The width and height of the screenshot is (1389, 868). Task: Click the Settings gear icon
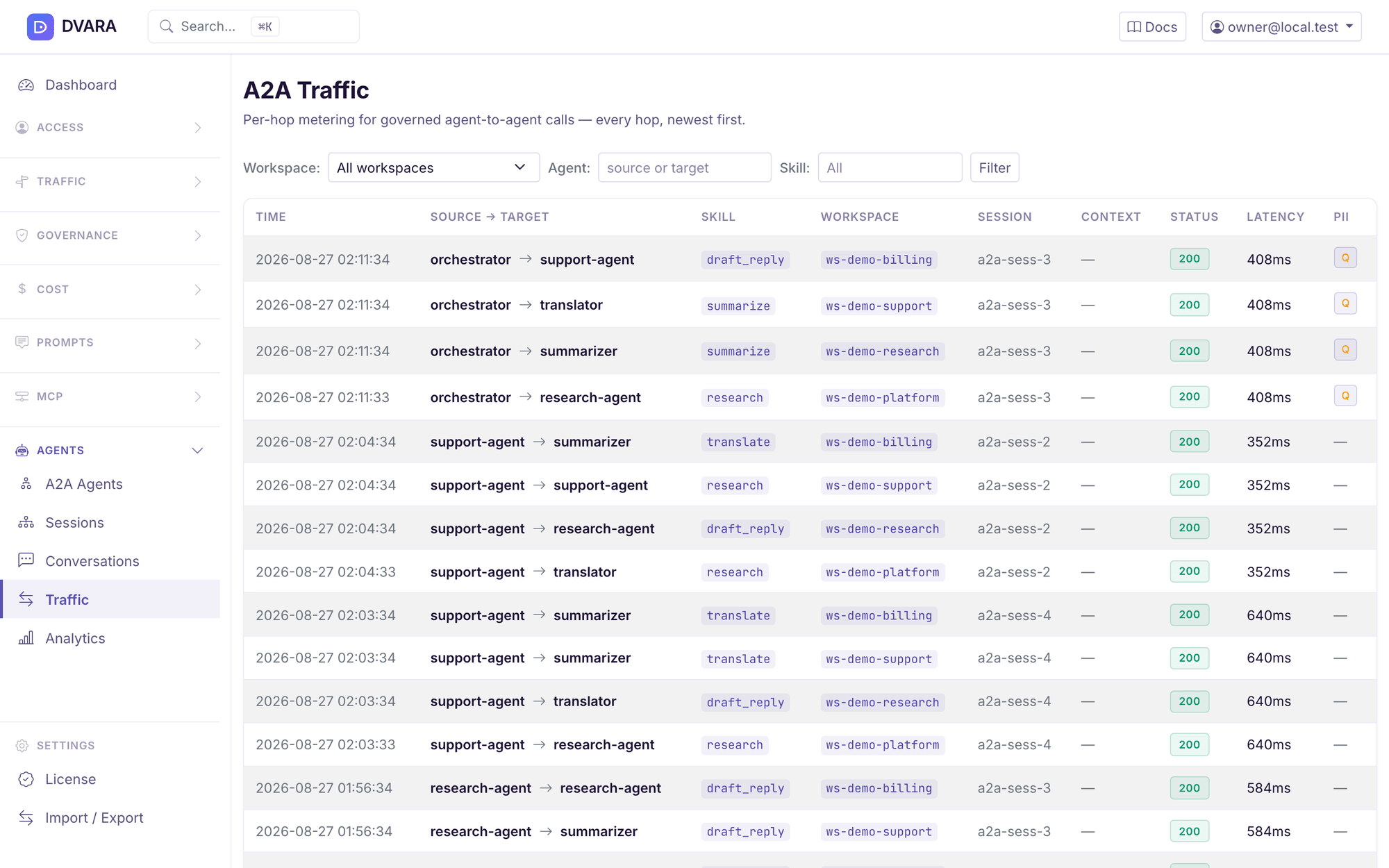[x=22, y=745]
